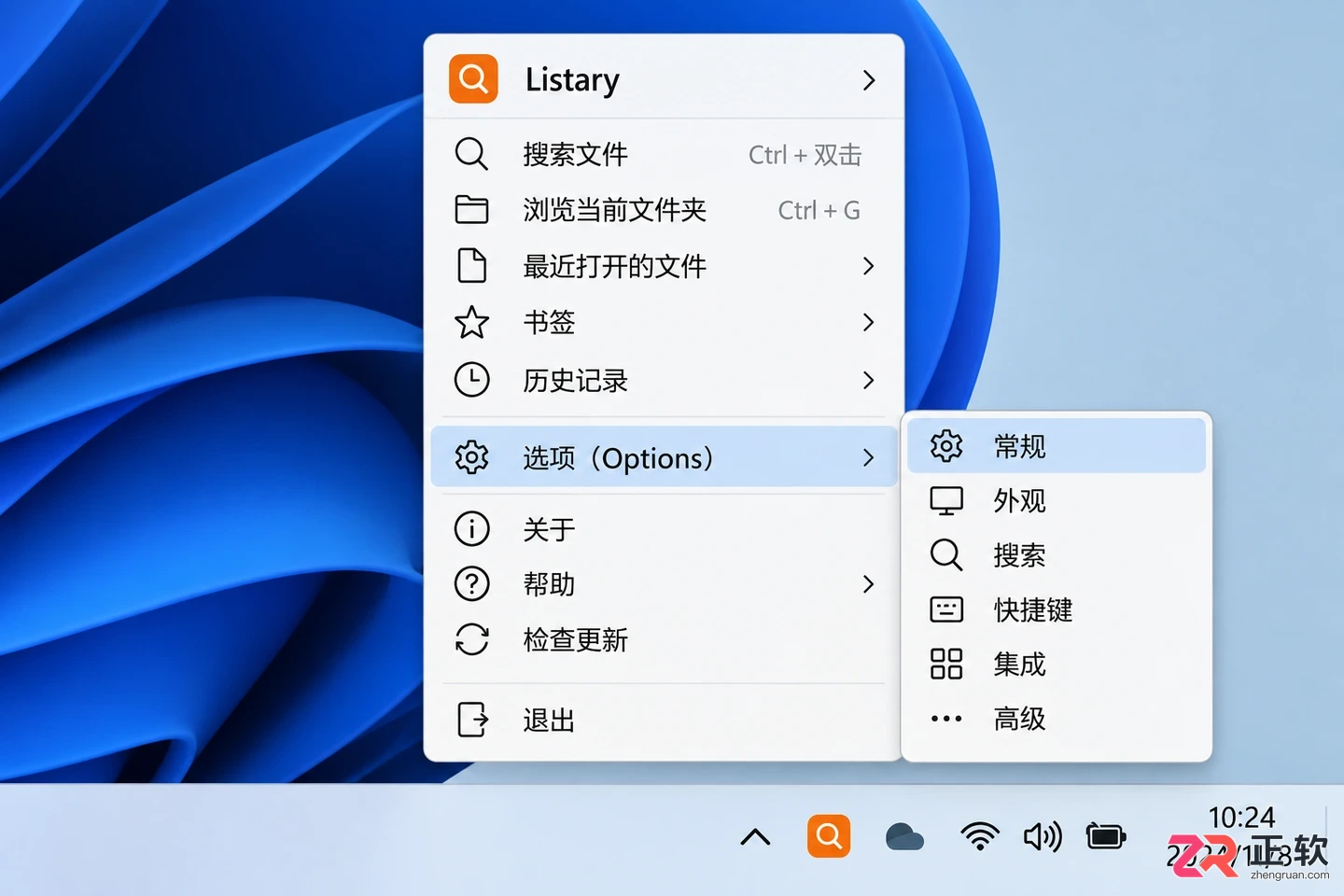The width and height of the screenshot is (1344, 896).
Task: Open the Wi-Fi network icon in taskbar
Action: [x=980, y=836]
